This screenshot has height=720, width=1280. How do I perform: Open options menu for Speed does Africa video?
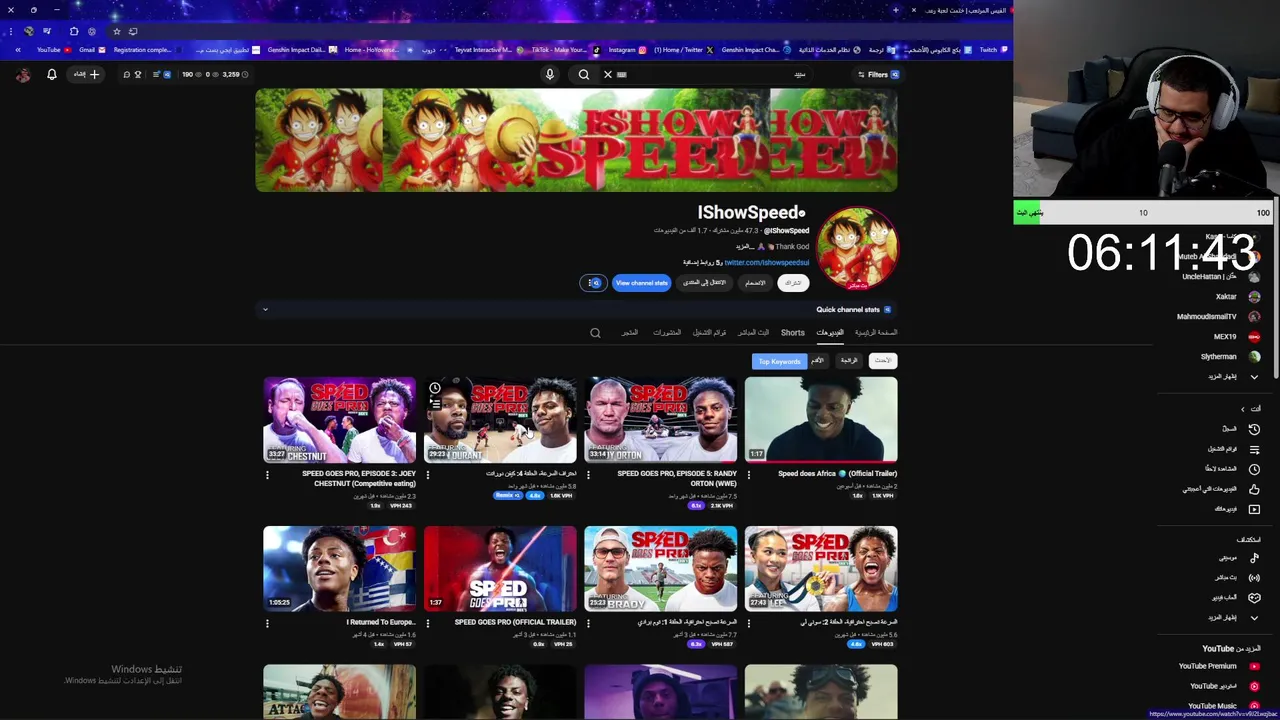pos(748,475)
